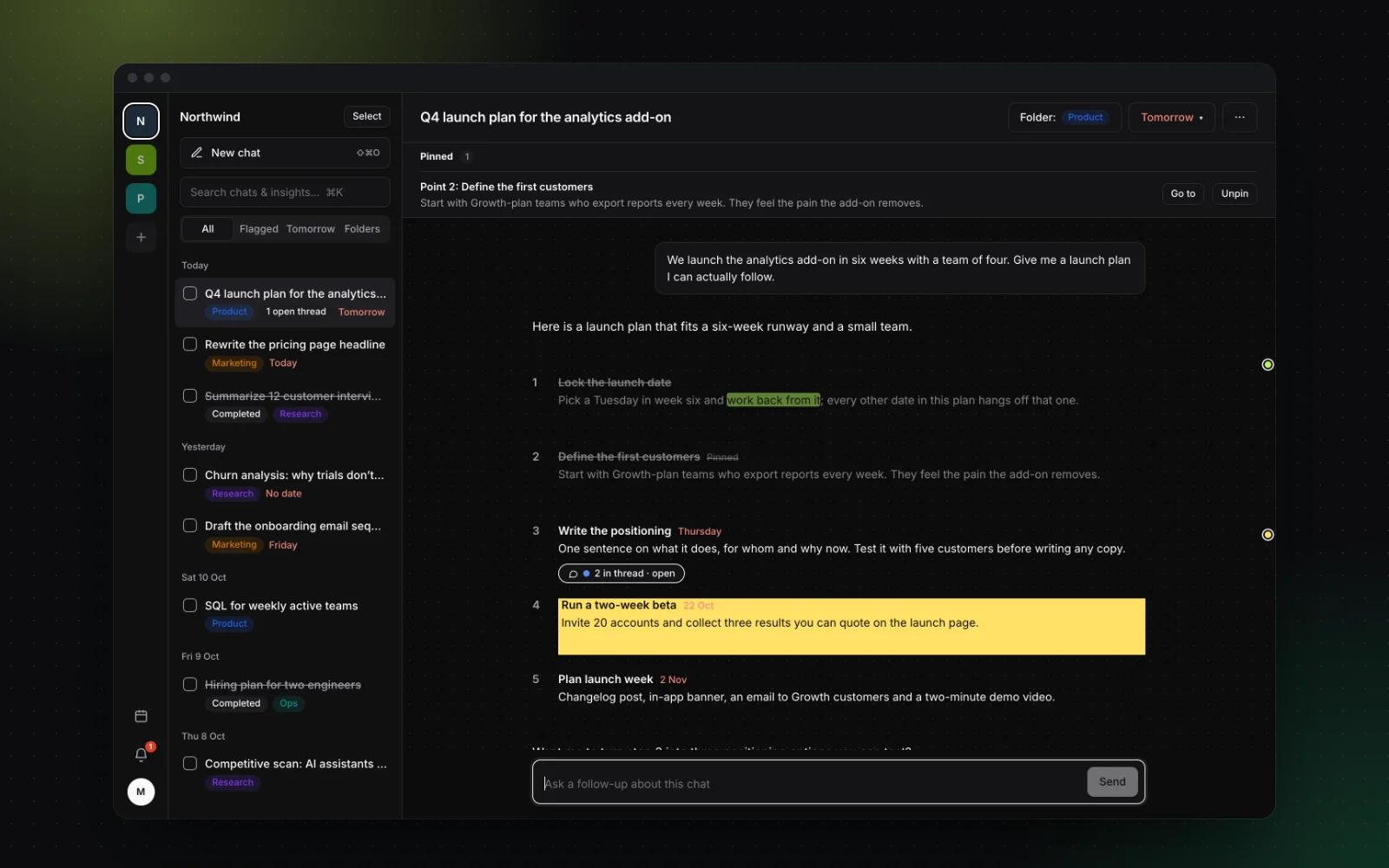The width and height of the screenshot is (1389, 868).
Task: Click the No date label under Churn analysis
Action: [284, 494]
